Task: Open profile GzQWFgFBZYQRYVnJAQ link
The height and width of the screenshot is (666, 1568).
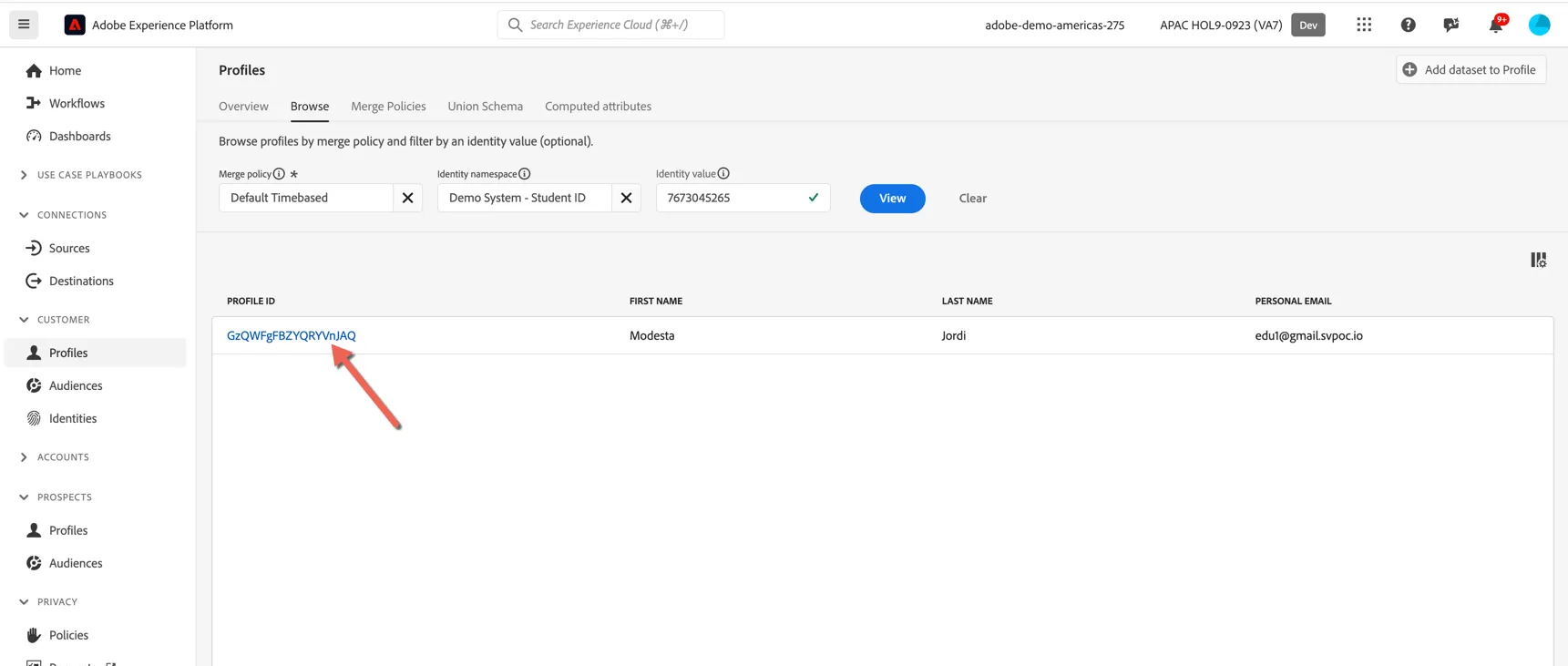Action: [x=292, y=335]
